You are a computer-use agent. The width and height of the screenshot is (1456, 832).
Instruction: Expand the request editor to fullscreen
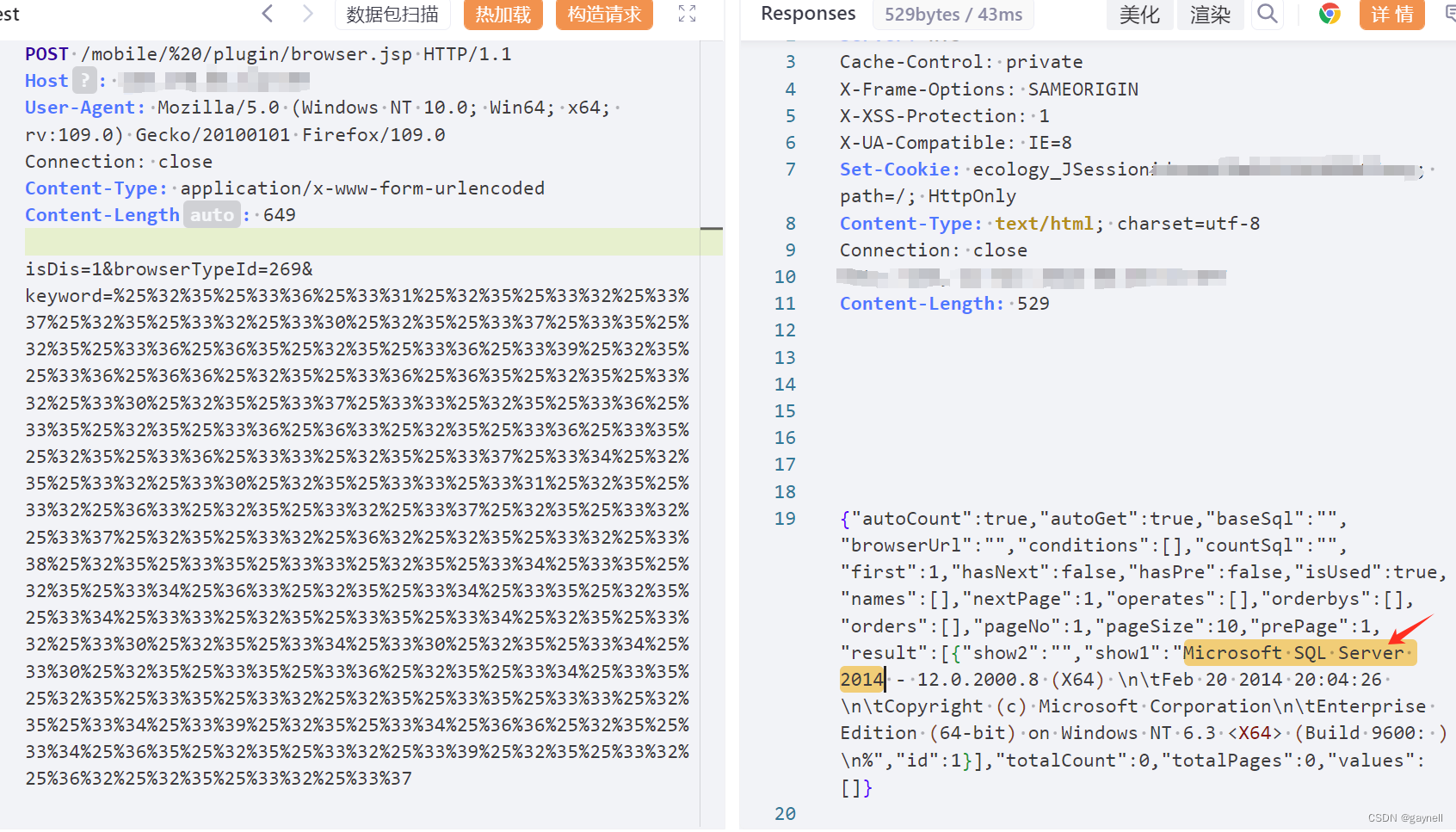tap(687, 14)
